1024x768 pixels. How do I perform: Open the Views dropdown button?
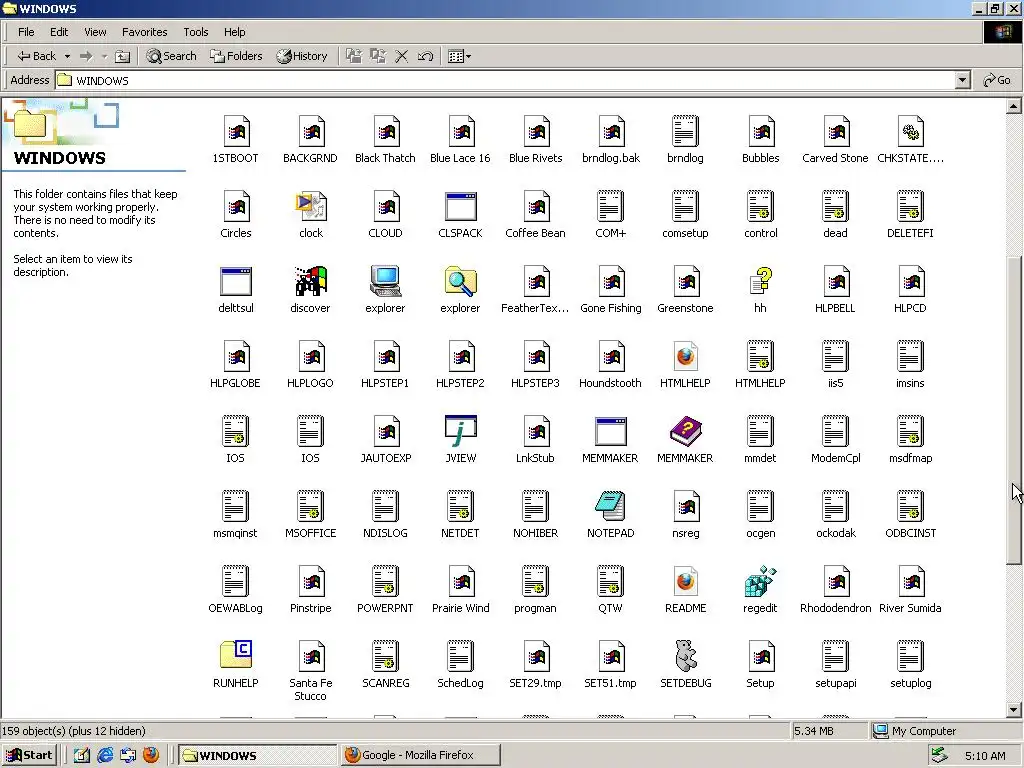tap(460, 56)
